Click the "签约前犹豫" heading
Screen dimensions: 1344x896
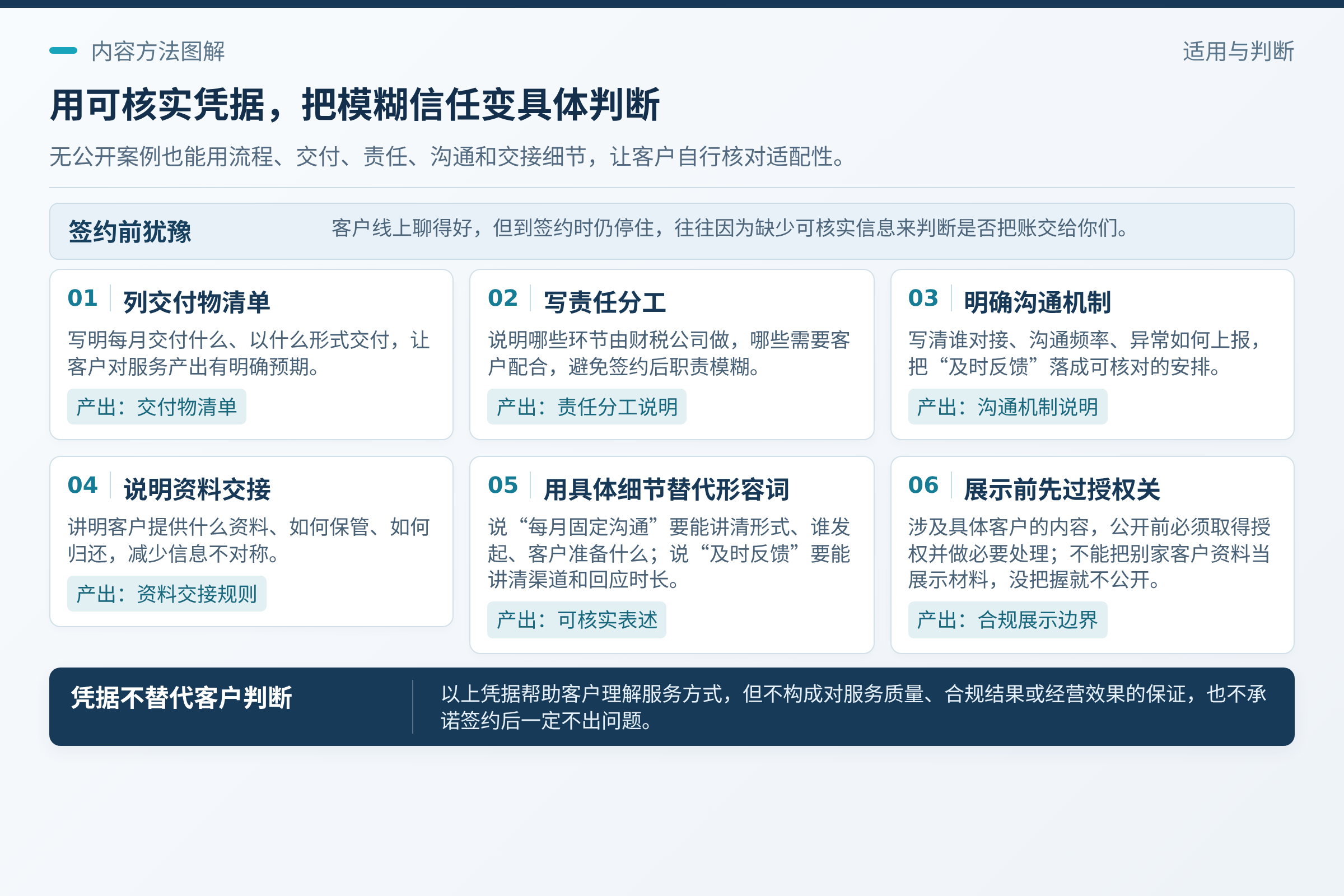tap(130, 231)
